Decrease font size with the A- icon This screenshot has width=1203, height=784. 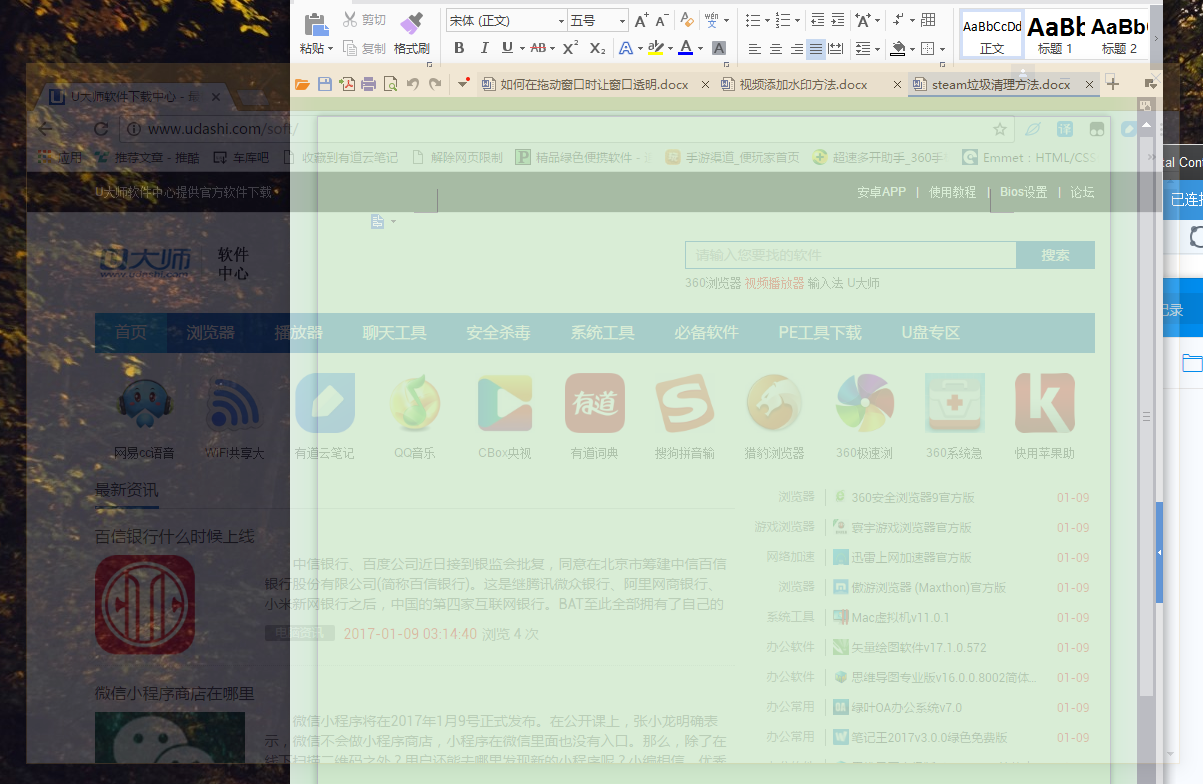pos(662,20)
